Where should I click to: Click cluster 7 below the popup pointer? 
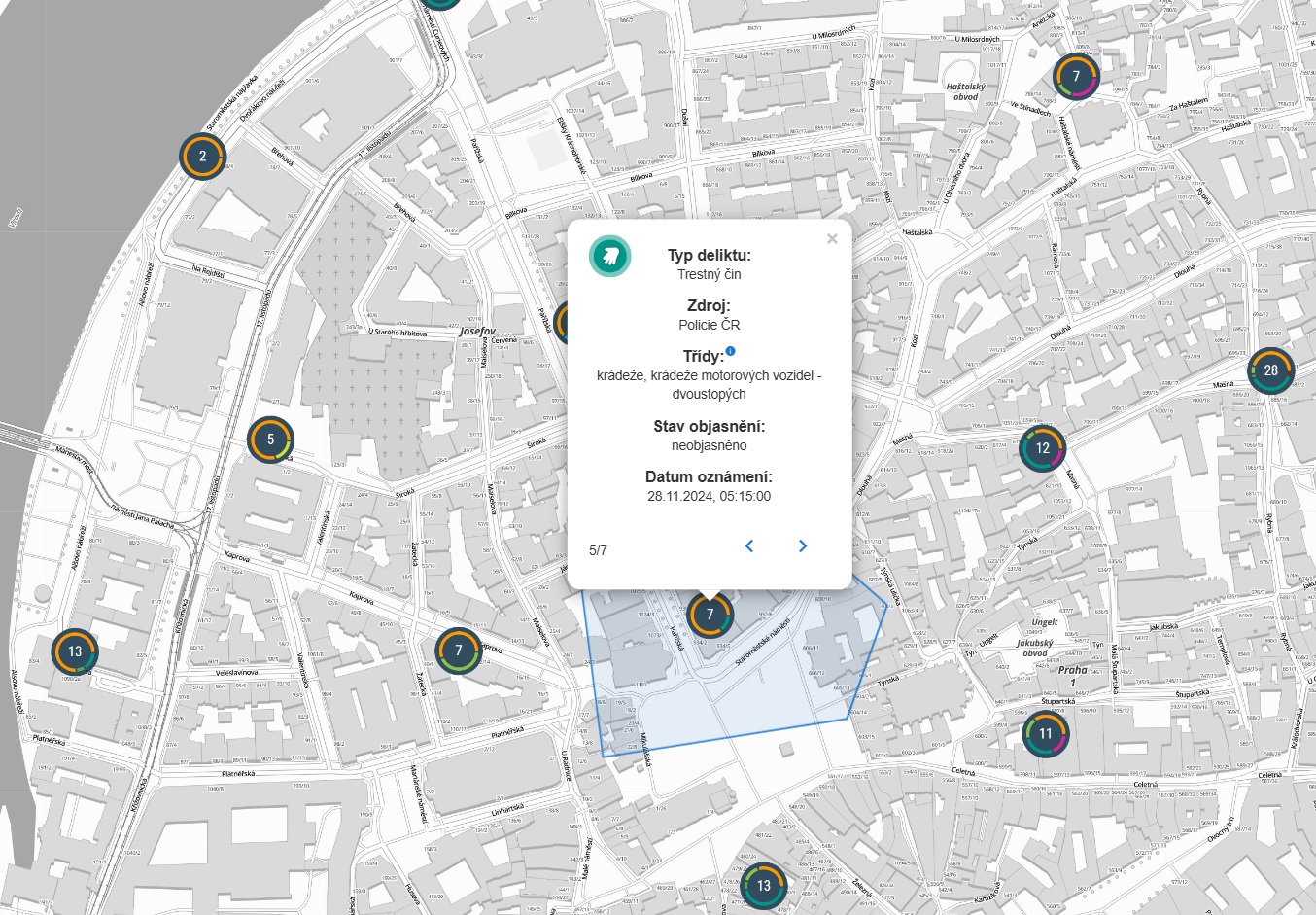pos(710,615)
